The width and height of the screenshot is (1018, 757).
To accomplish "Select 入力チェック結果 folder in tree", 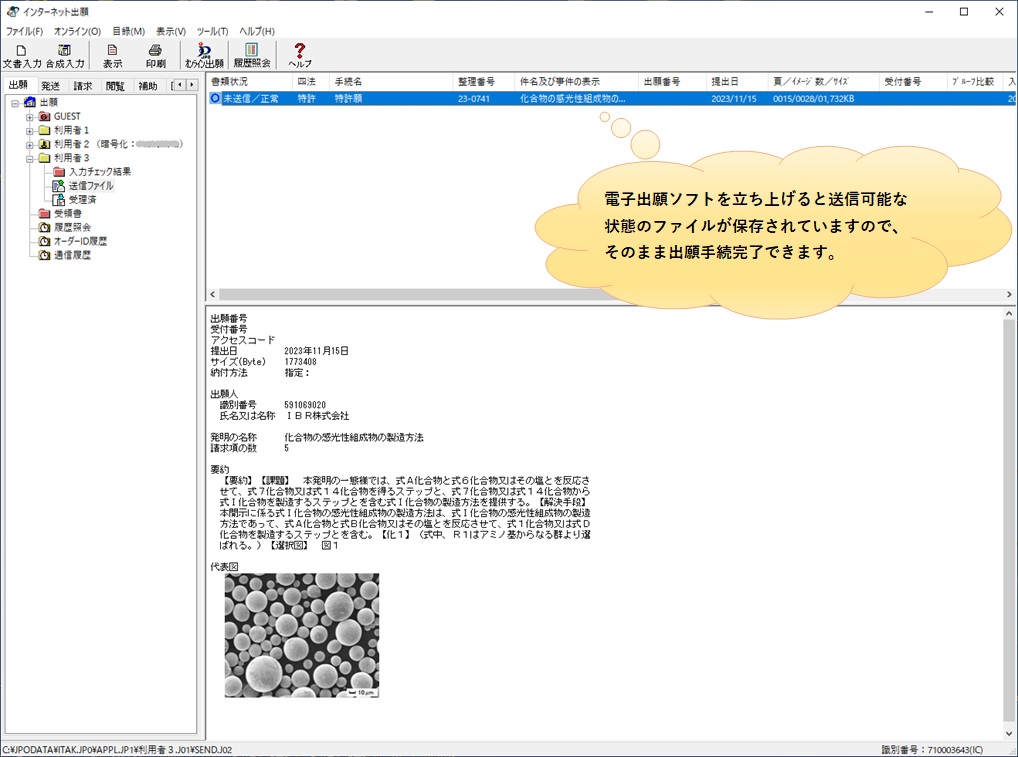I will (x=99, y=172).
